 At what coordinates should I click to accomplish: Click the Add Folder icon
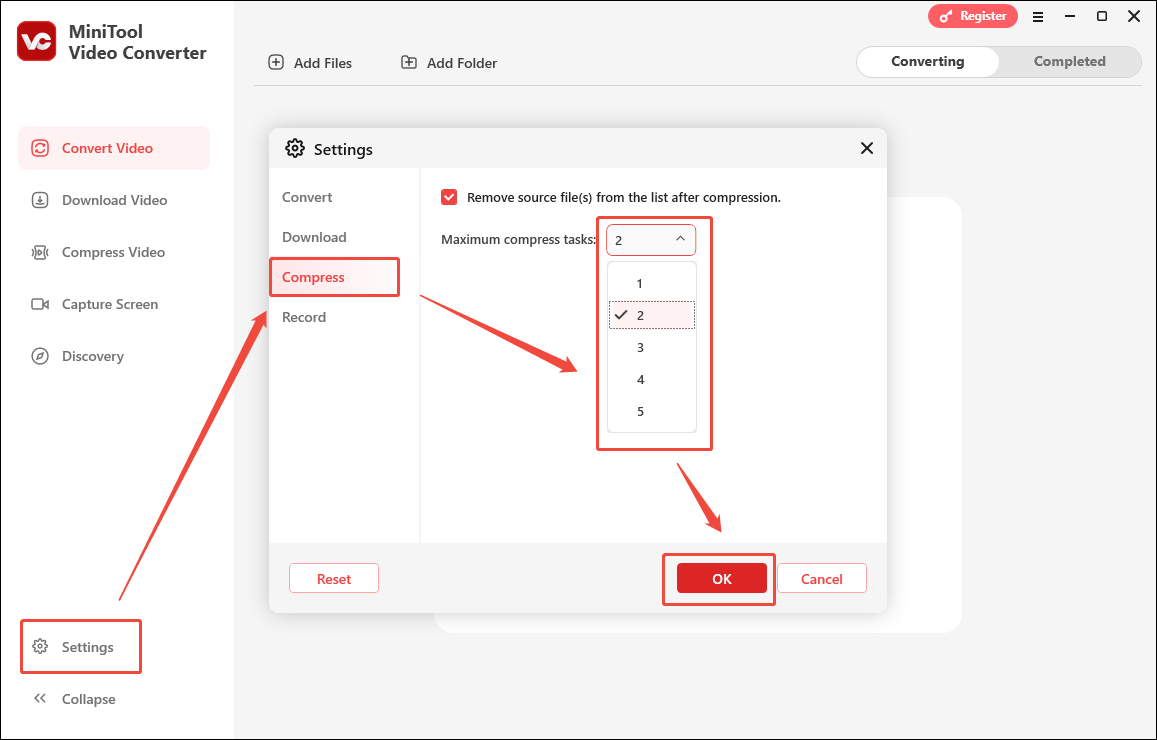(408, 62)
